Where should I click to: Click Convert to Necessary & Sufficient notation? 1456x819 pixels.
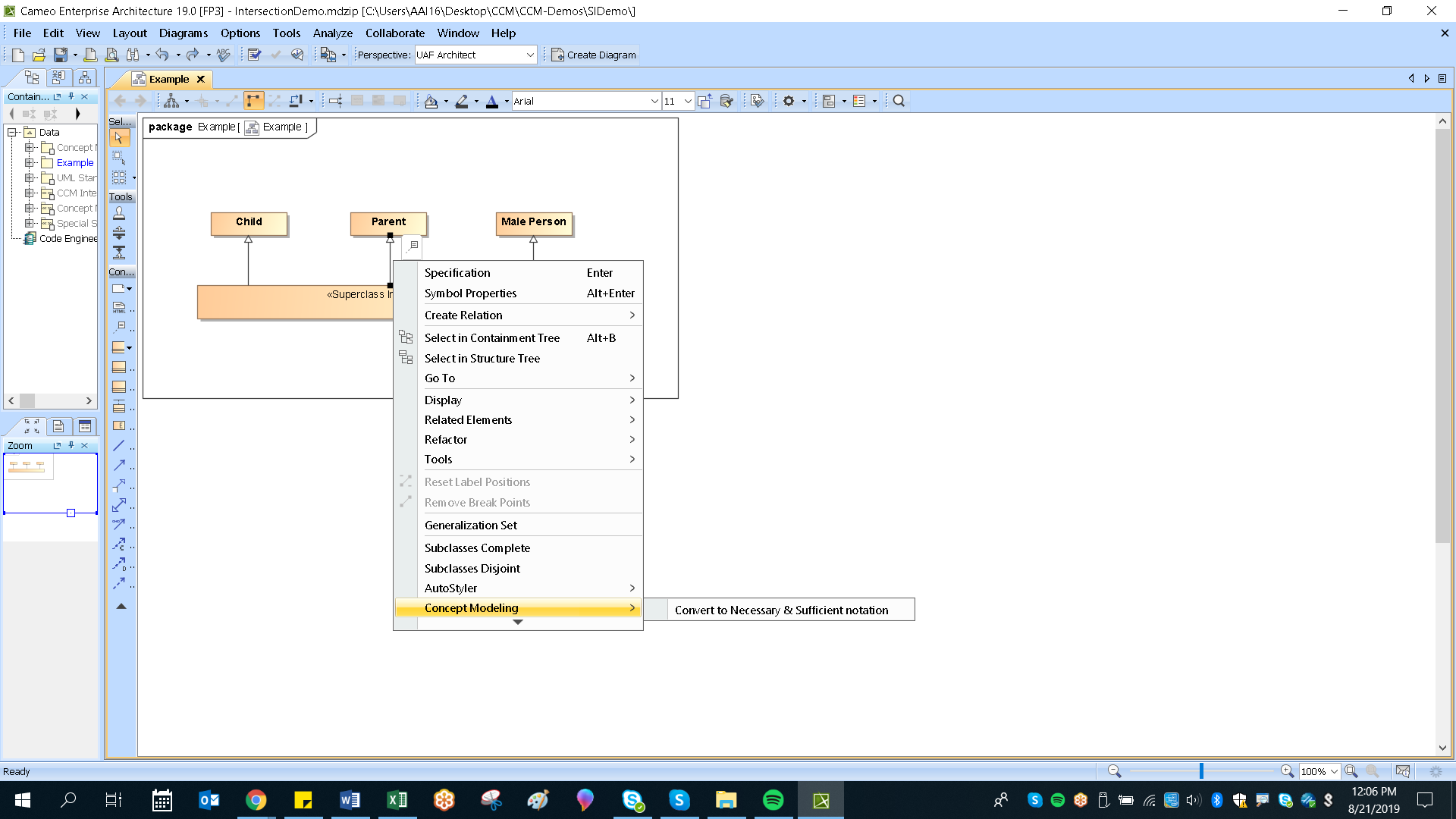tap(781, 610)
